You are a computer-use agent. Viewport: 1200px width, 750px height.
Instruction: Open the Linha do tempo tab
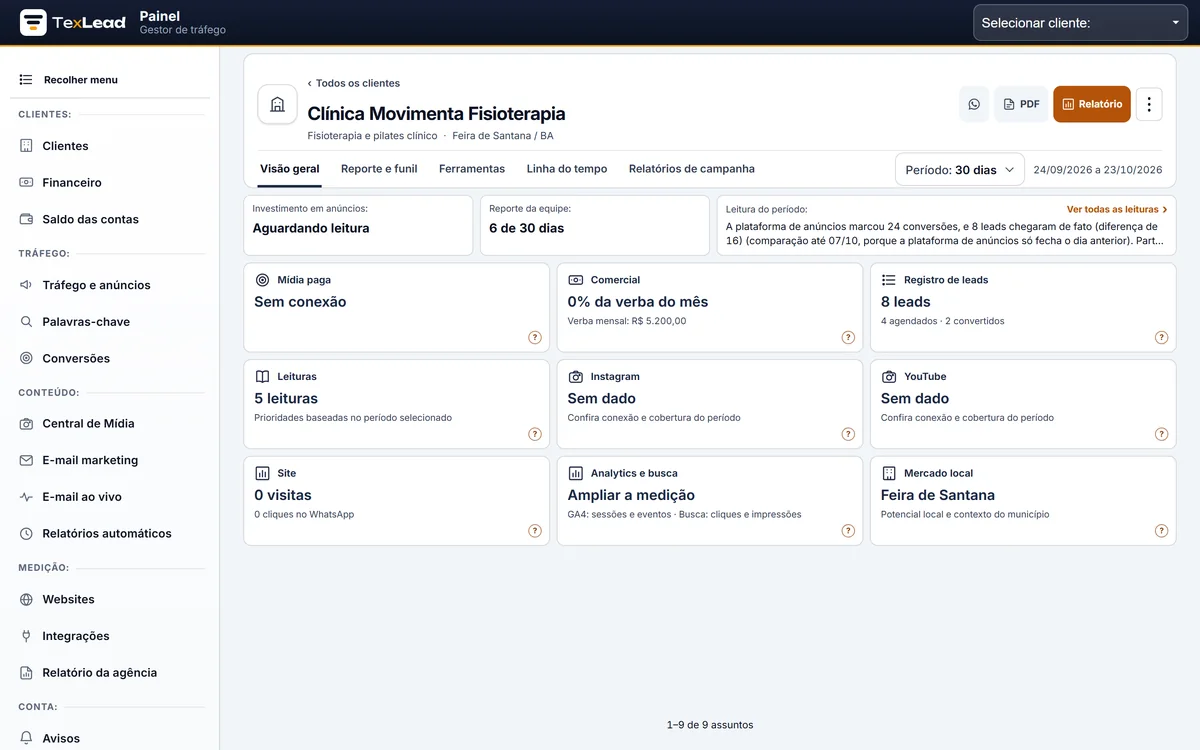tap(567, 169)
